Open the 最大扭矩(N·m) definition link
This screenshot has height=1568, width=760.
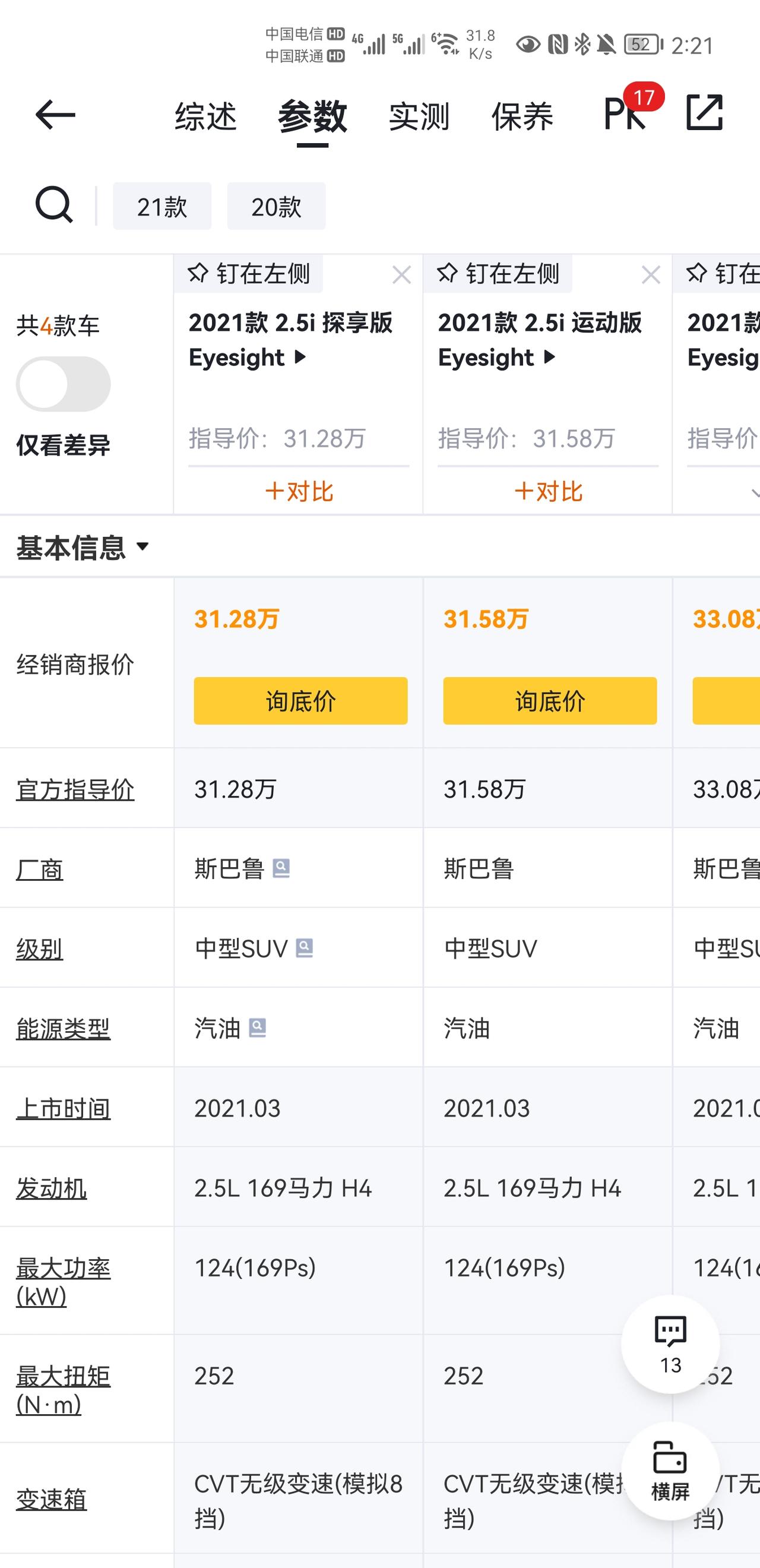tap(64, 1390)
